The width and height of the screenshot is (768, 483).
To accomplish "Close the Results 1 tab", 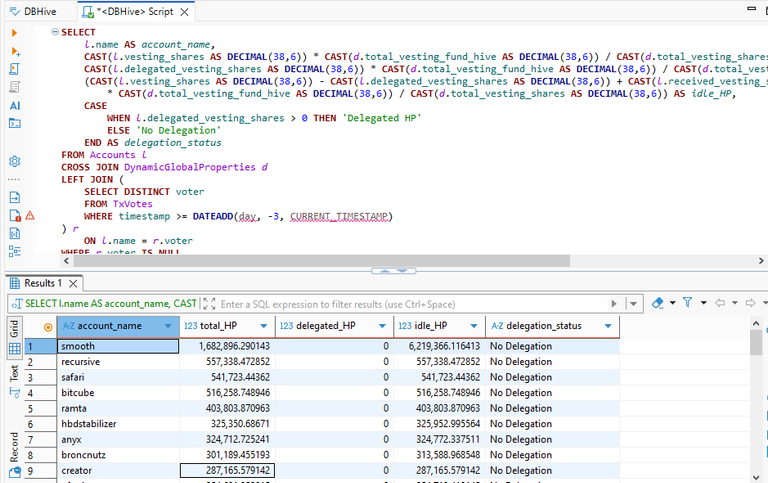I will click(x=73, y=284).
